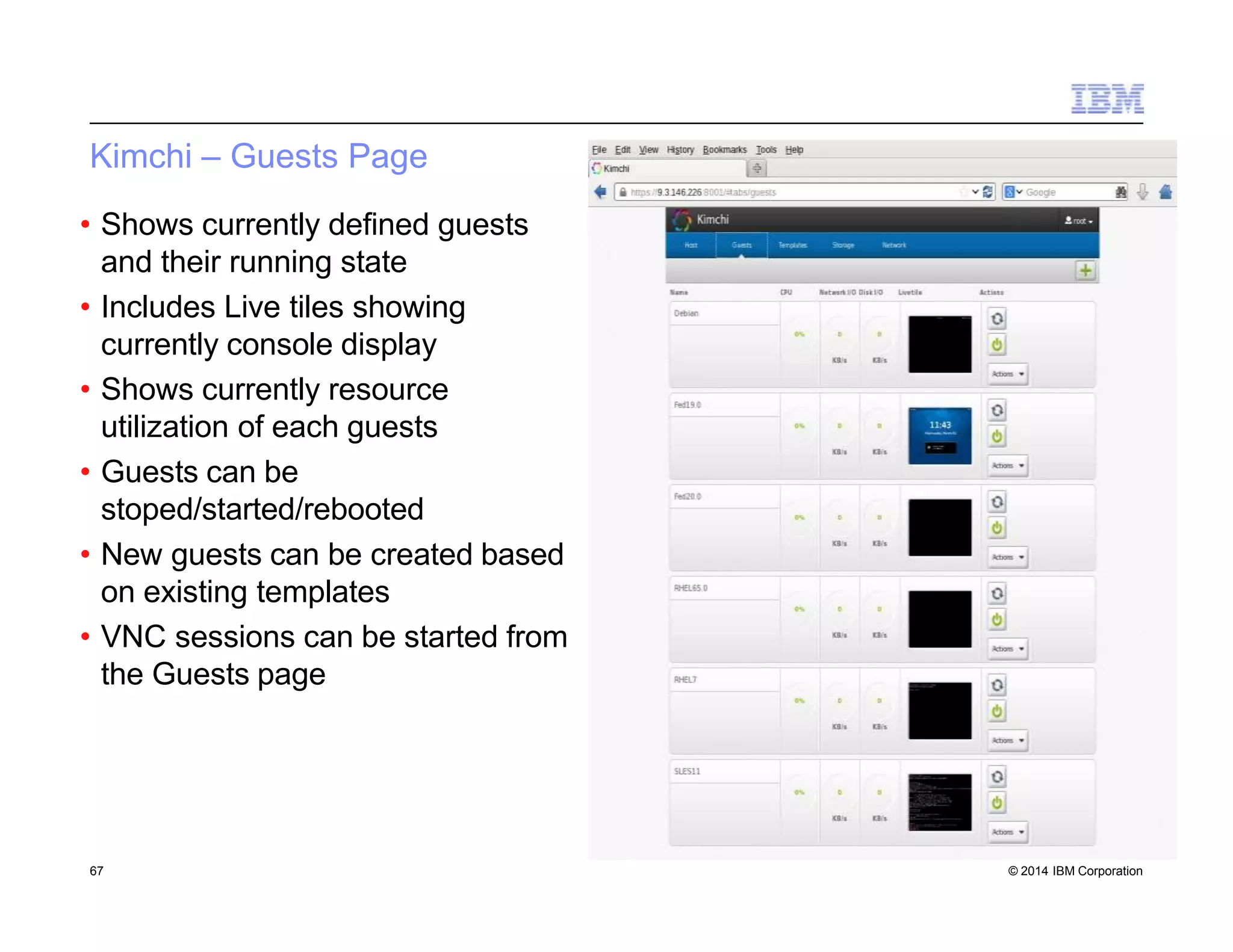Click the bookmark star in address bar
1233x952 pixels.
963,192
